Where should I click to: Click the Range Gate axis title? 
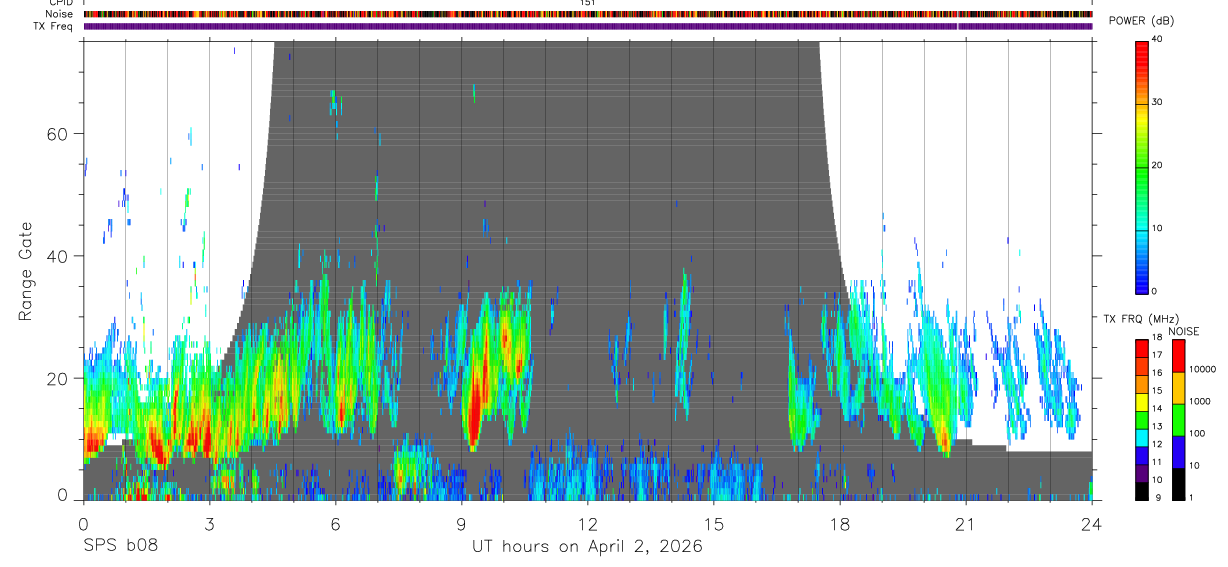[24, 271]
